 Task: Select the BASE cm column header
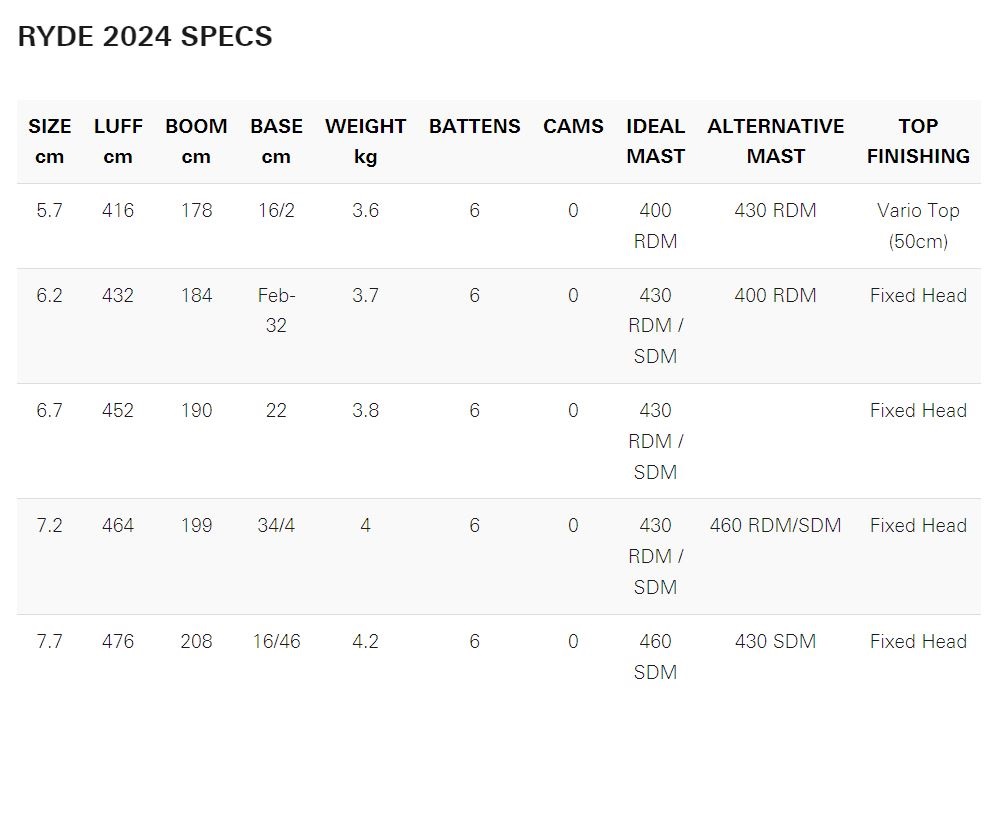(276, 141)
